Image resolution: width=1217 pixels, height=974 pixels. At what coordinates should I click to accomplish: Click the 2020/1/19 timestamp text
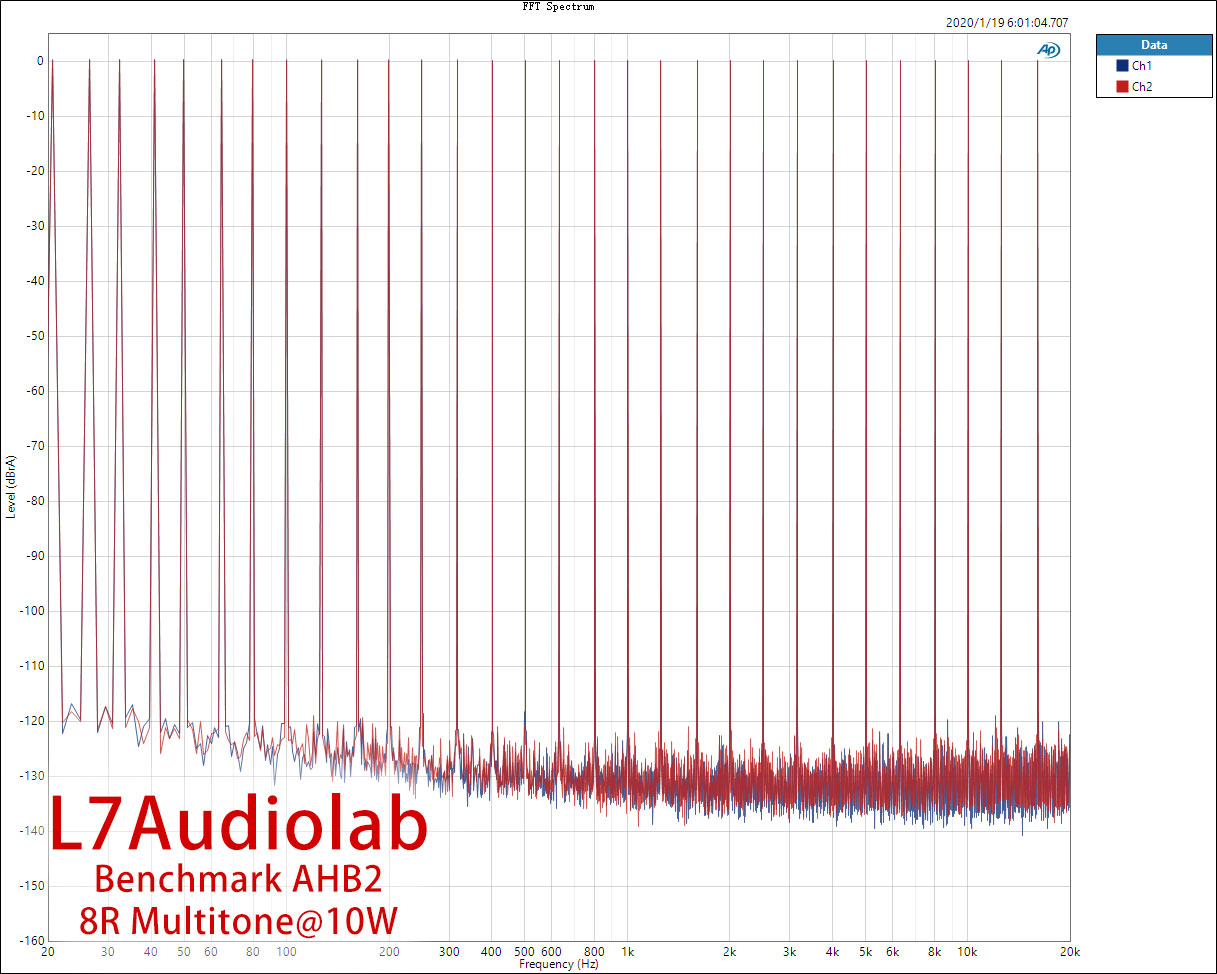1008,22
